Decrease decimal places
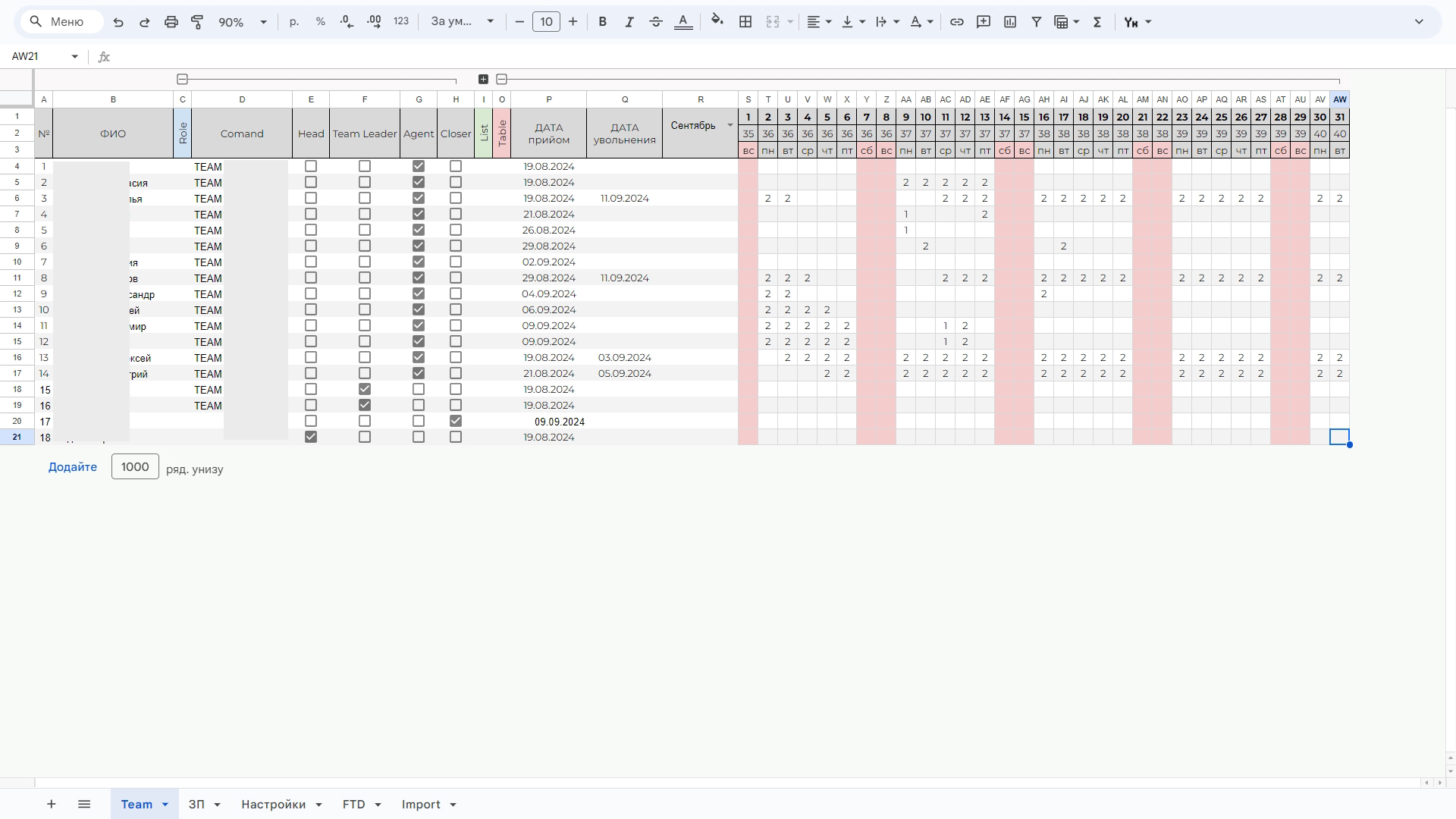This screenshot has width=1456, height=819. 347,22
